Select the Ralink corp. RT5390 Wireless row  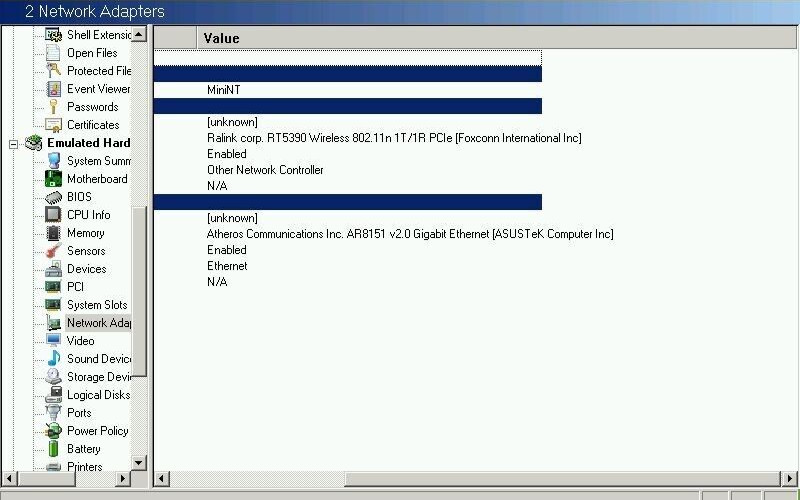pyautogui.click(x=394, y=138)
